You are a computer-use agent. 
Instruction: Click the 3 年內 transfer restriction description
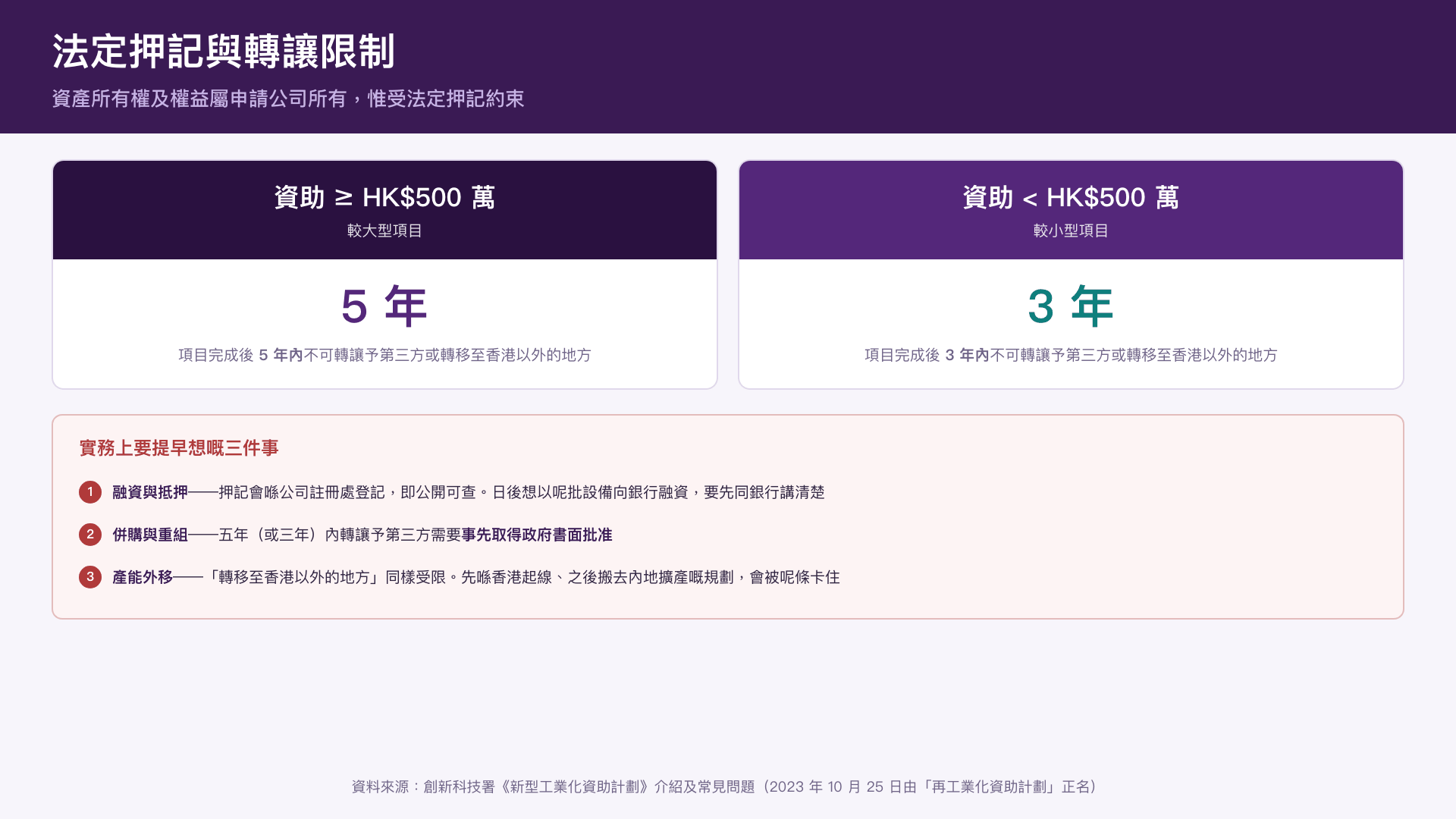1071,355
